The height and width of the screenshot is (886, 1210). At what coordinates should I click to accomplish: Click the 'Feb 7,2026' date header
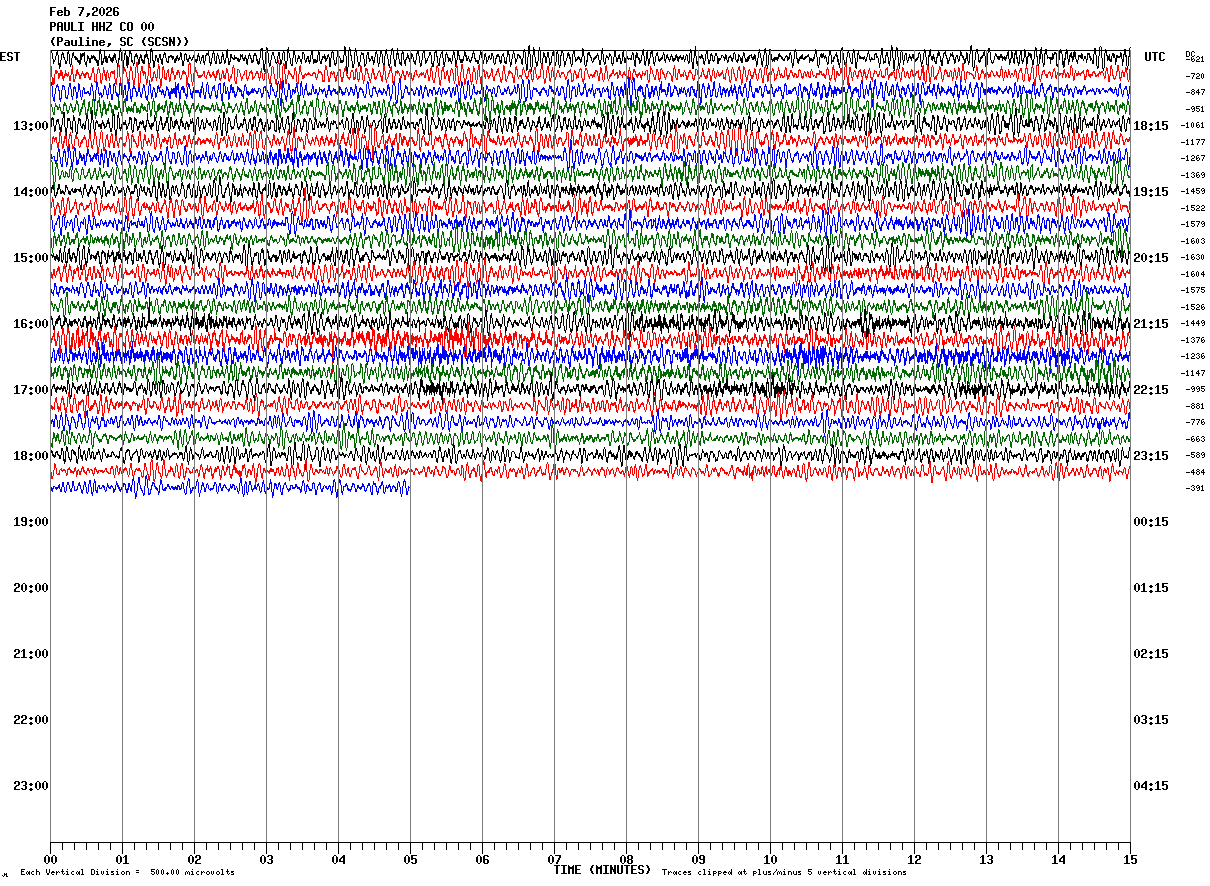[84, 12]
